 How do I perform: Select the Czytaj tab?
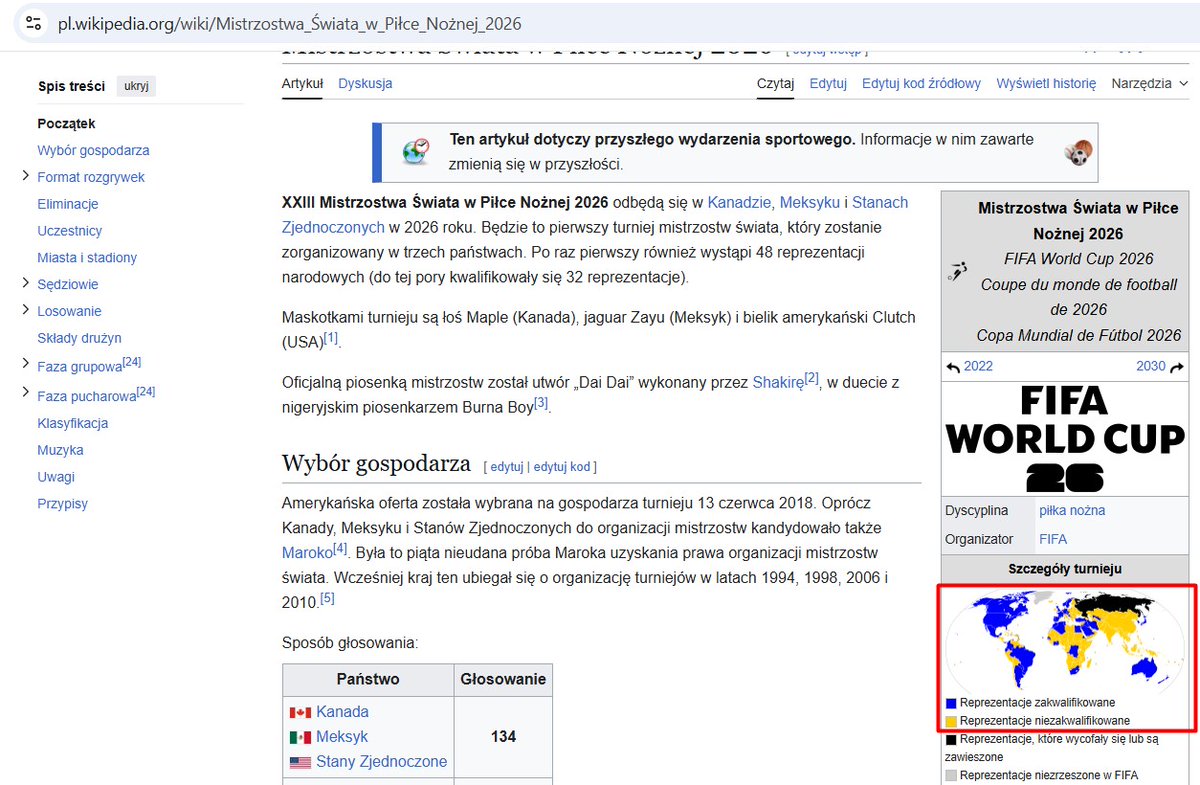[x=775, y=84]
